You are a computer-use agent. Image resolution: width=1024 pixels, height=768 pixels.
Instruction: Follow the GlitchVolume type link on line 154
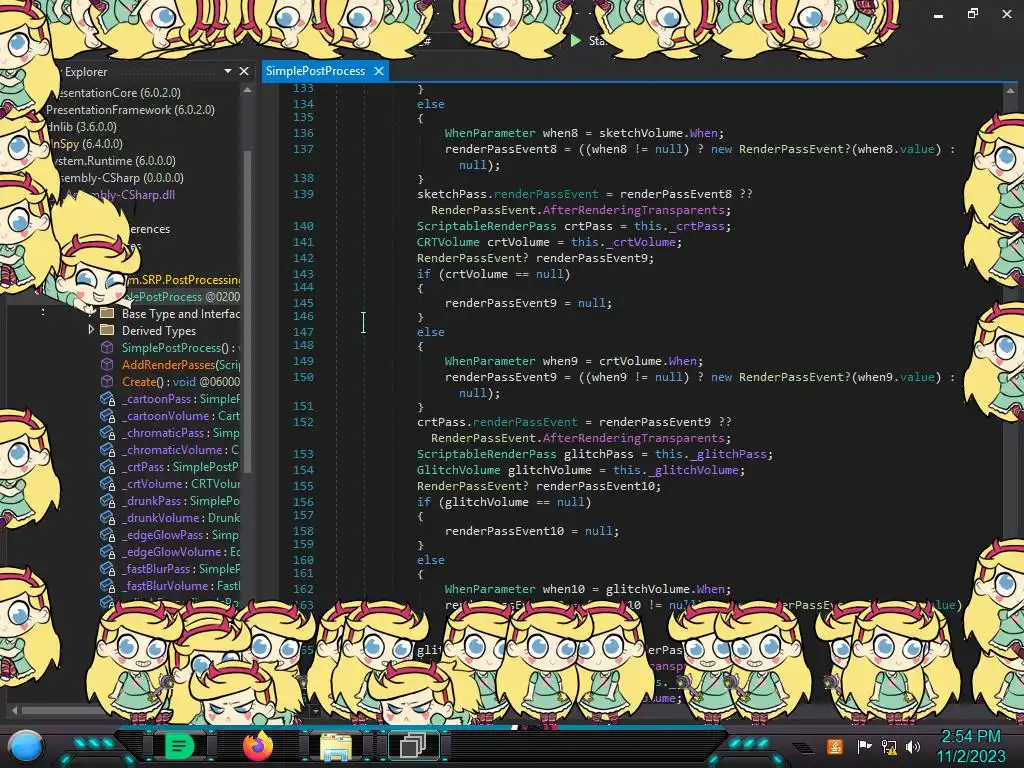point(458,470)
